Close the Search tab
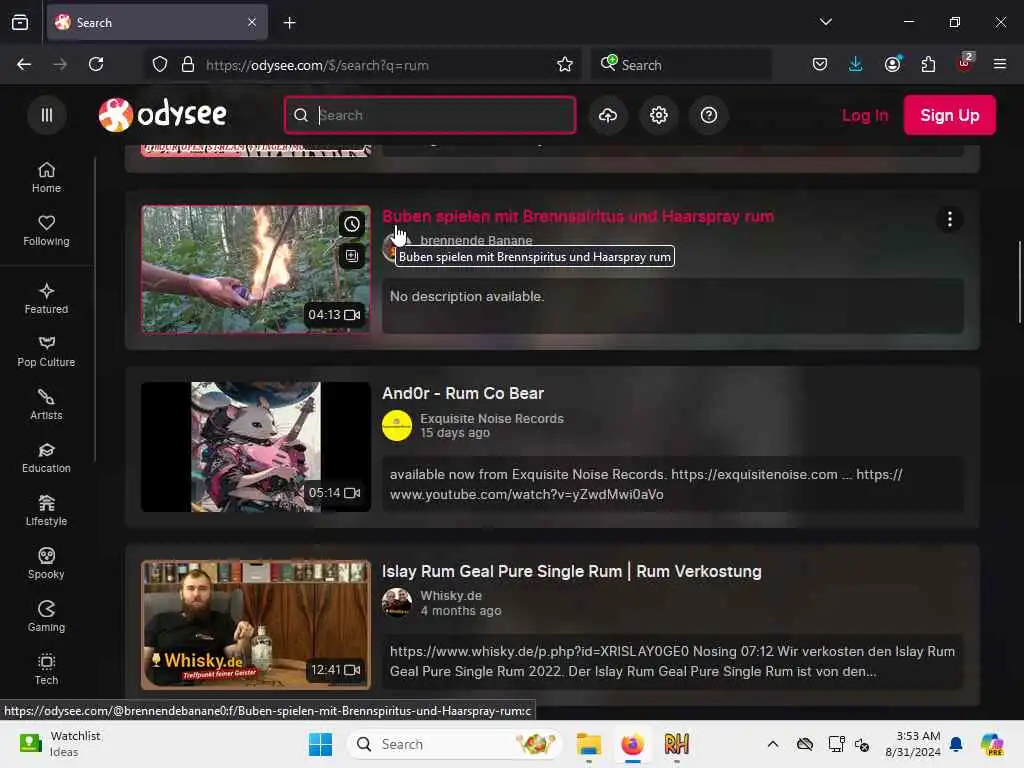Screen dimensions: 1024x768 pyautogui.click(x=252, y=22)
